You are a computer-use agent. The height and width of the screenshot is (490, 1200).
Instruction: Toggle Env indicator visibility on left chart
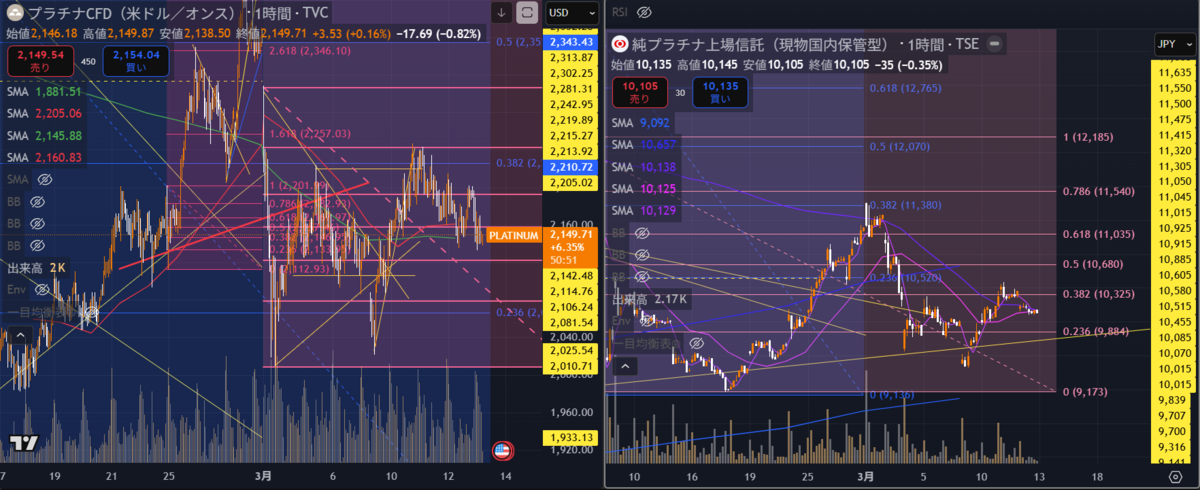(43, 291)
